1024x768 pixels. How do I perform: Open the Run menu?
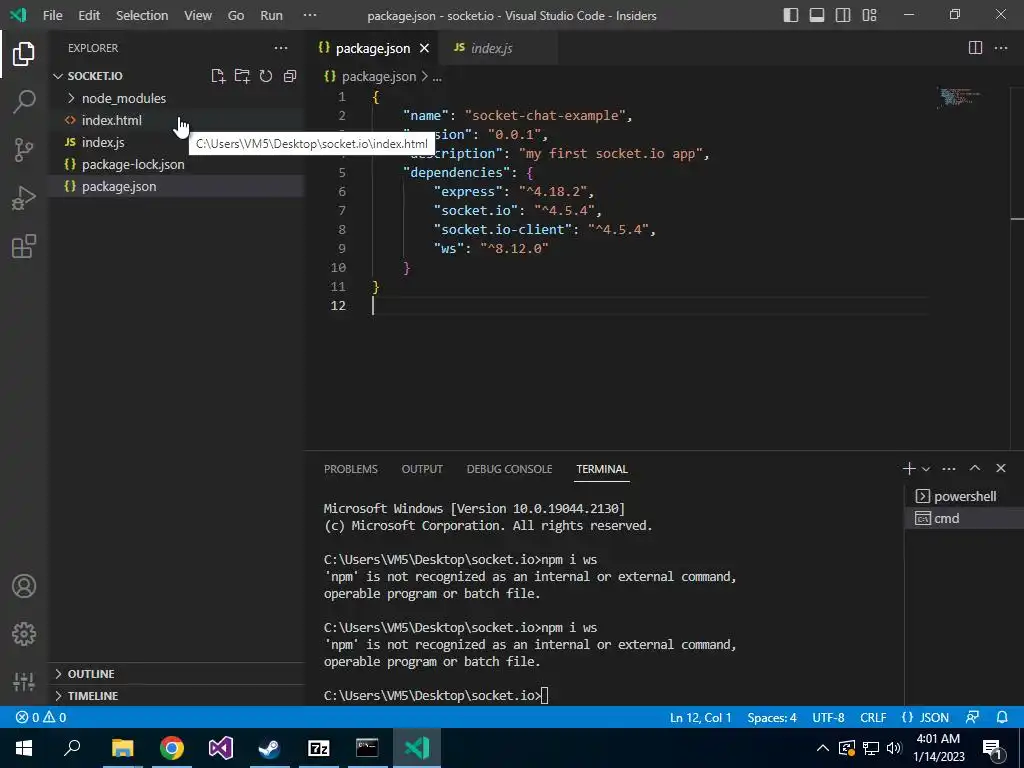coord(272,15)
